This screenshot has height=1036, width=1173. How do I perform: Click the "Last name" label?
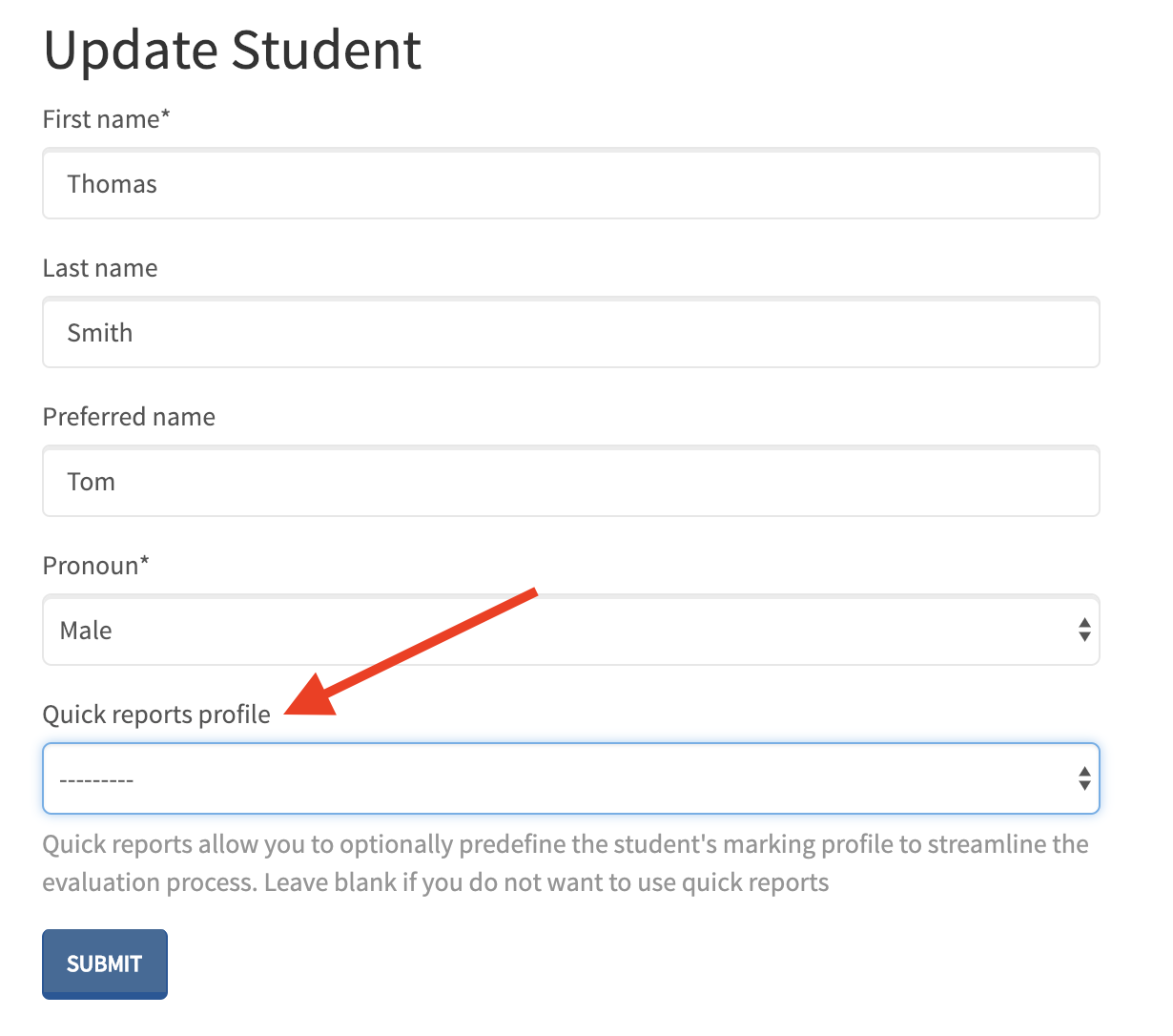pos(100,268)
